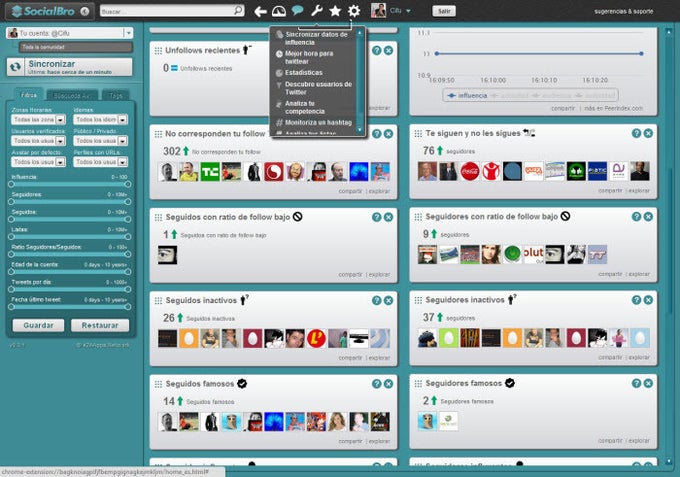Close Te siguen y no les sigues panel
The width and height of the screenshot is (680, 477).
648,133
